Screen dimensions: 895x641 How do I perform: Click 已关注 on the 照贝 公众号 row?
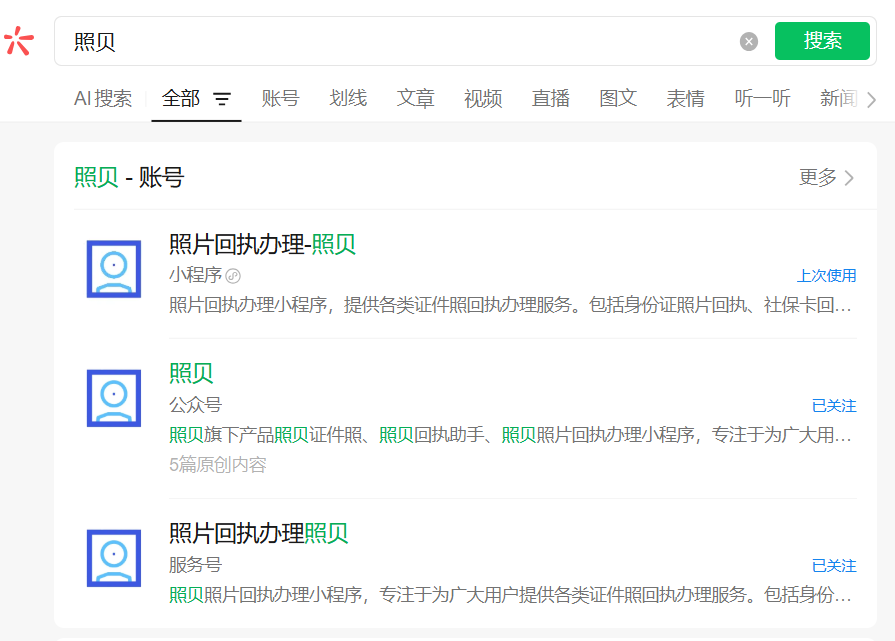point(834,406)
